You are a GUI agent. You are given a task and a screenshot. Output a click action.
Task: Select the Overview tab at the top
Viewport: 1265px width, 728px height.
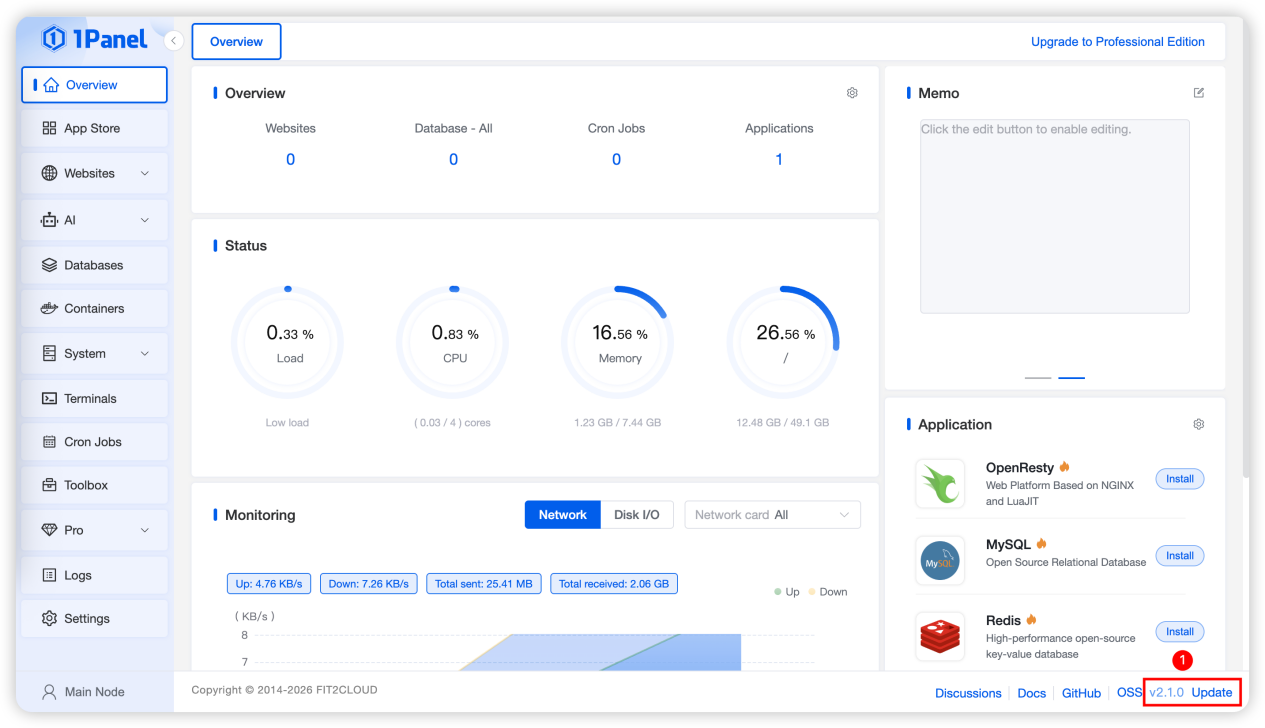236,42
